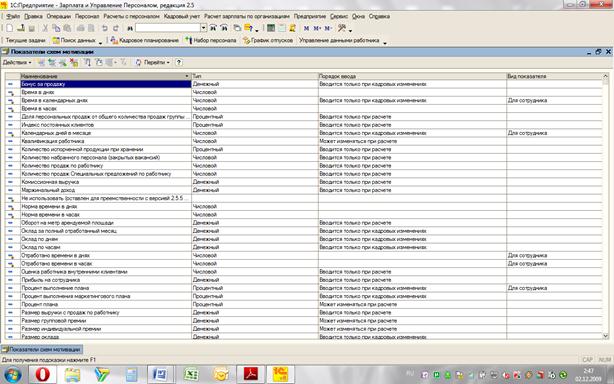Image resolution: width=614 pixels, height=384 pixels.
Task: Click the M- memory subtract button
Action: (328, 28)
